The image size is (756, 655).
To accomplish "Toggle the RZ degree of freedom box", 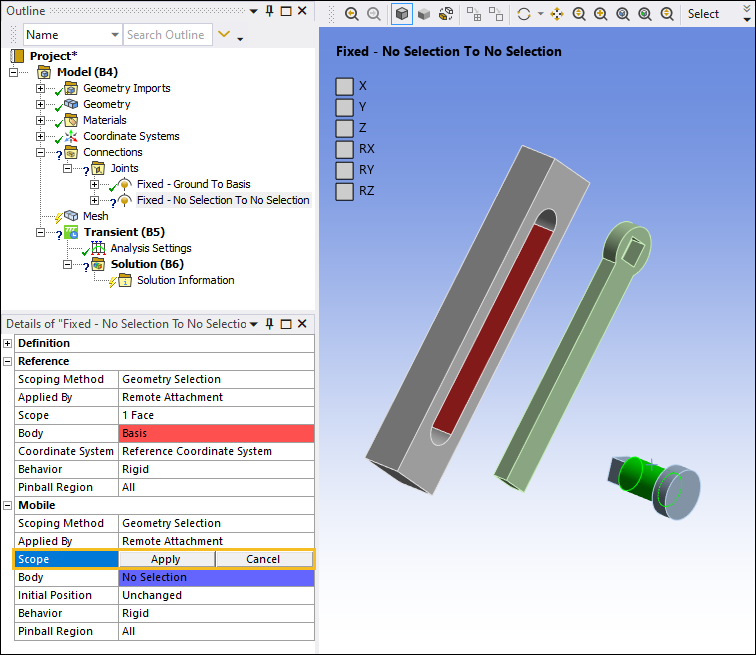I will coord(344,191).
